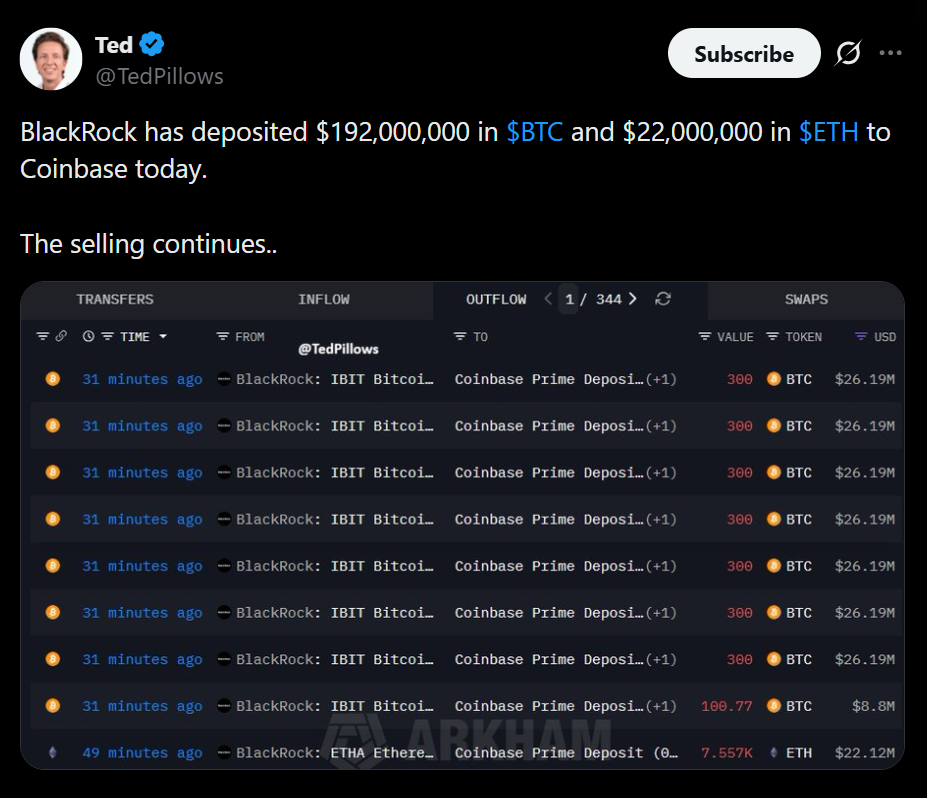Viewport: 927px width, 798px height.
Task: Go to previous page with left chevron
Action: click(548, 299)
